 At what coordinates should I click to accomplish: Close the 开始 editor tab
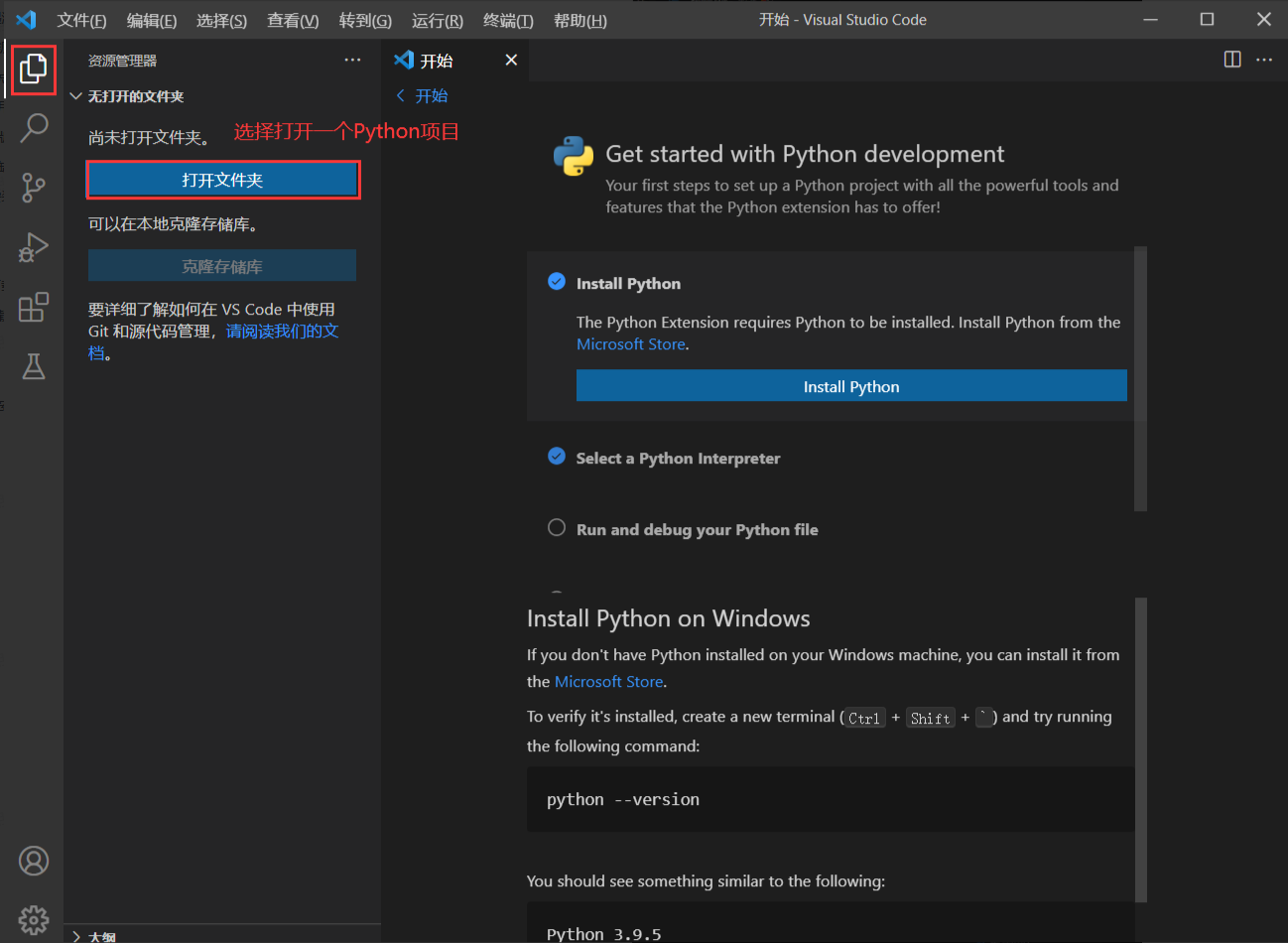[x=511, y=61]
